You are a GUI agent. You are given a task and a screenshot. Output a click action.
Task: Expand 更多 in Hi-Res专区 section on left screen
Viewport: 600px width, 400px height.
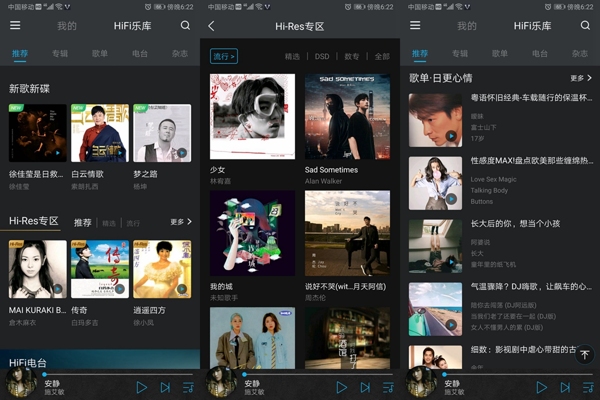(x=181, y=222)
